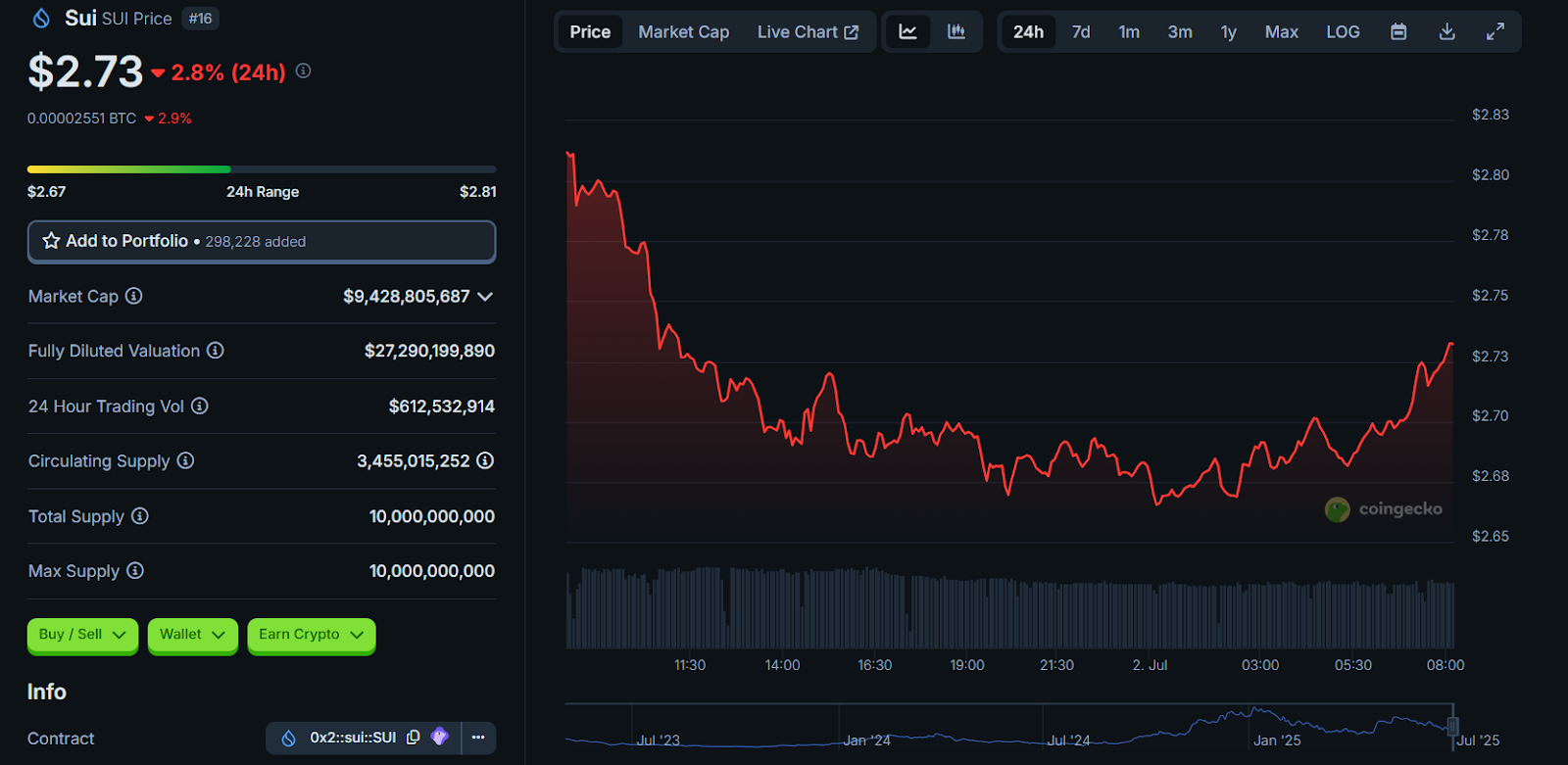
Task: Switch to the Market Cap chart tab
Action: coord(684,31)
